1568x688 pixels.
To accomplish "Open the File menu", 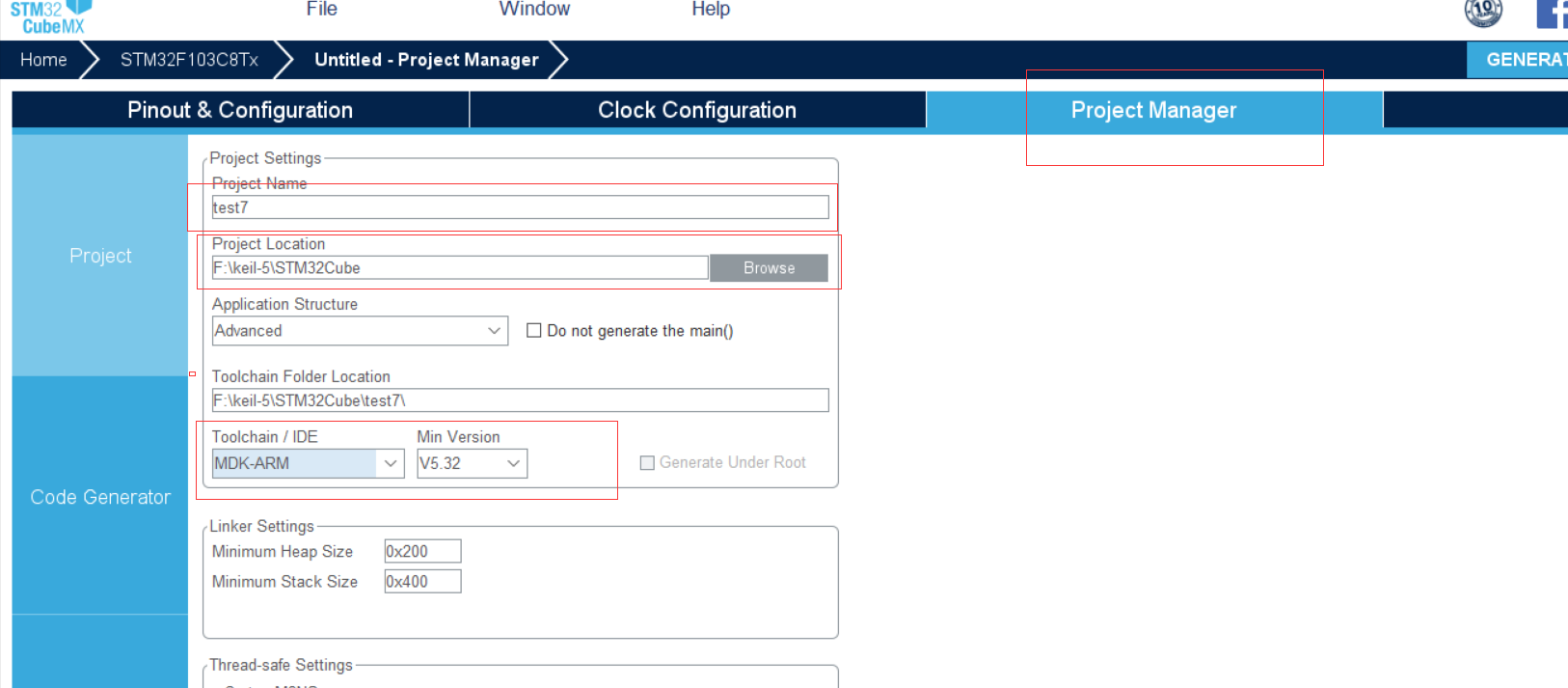I will click(x=322, y=10).
